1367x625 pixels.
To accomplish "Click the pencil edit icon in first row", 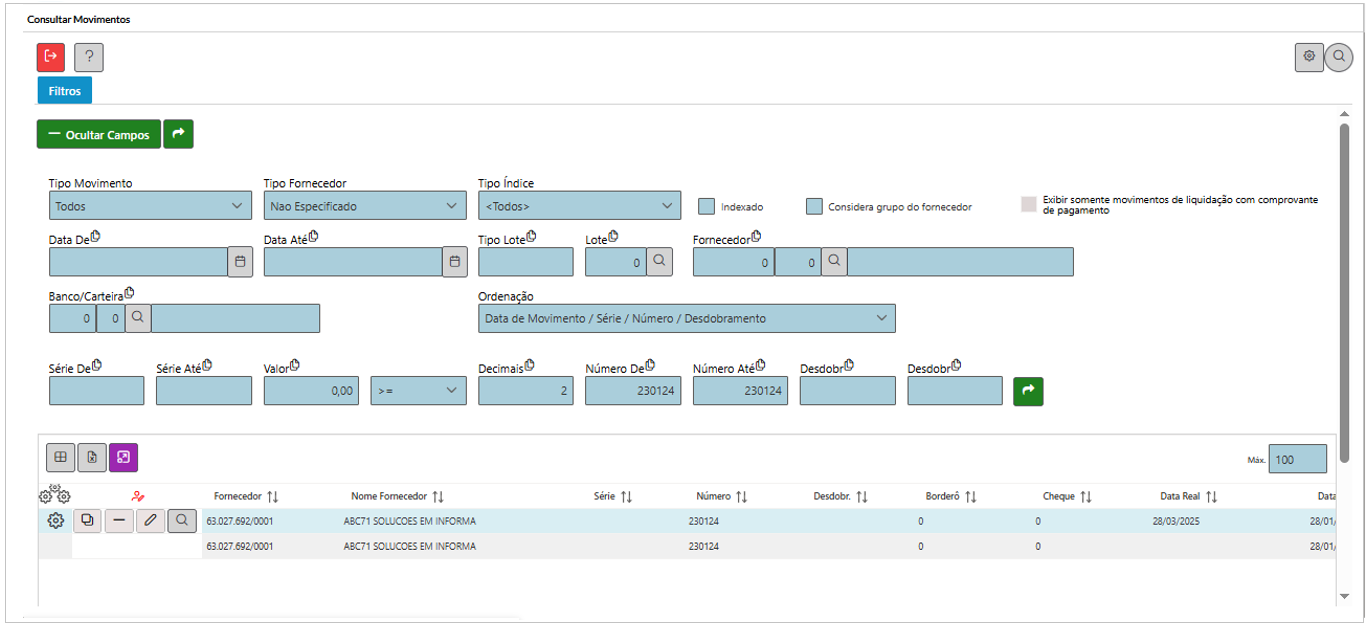I will click(150, 520).
